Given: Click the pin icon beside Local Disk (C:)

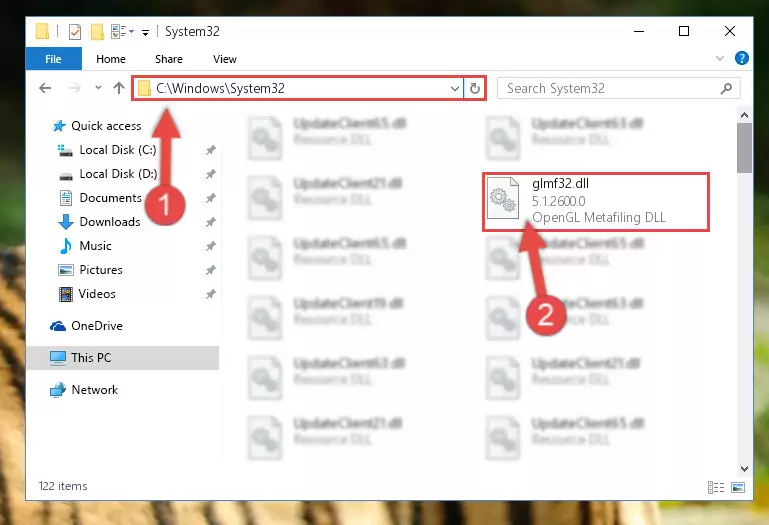Looking at the screenshot, I should pos(210,150).
